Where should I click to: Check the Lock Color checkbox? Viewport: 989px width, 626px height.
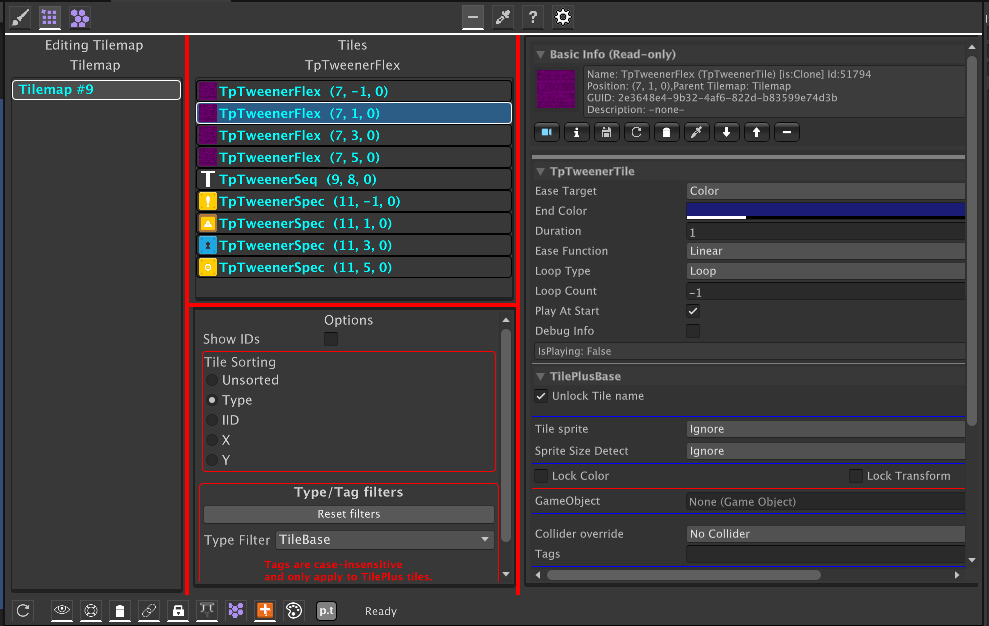(541, 476)
